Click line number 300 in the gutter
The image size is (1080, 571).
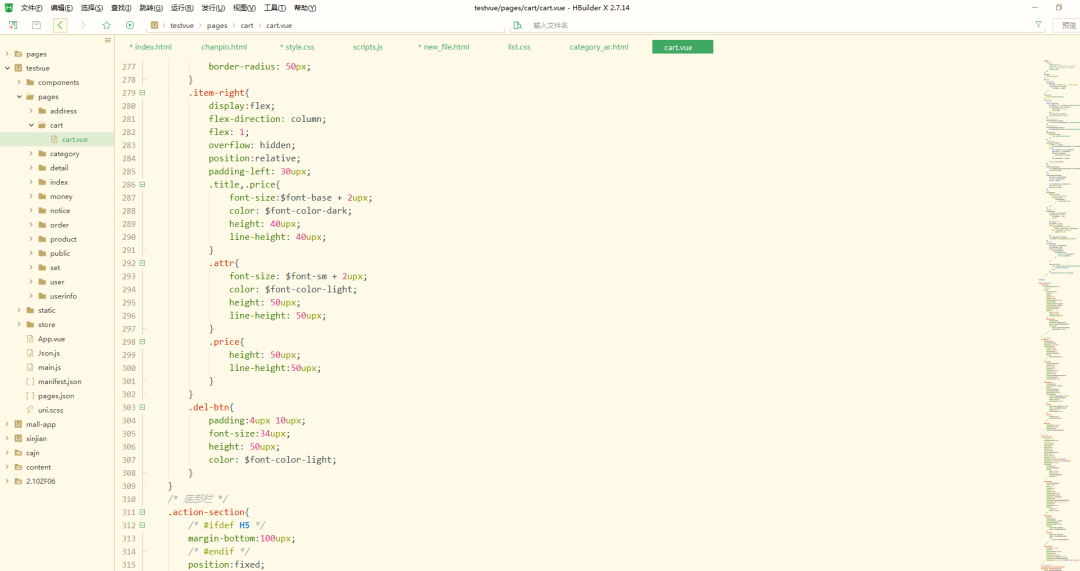click(129, 368)
